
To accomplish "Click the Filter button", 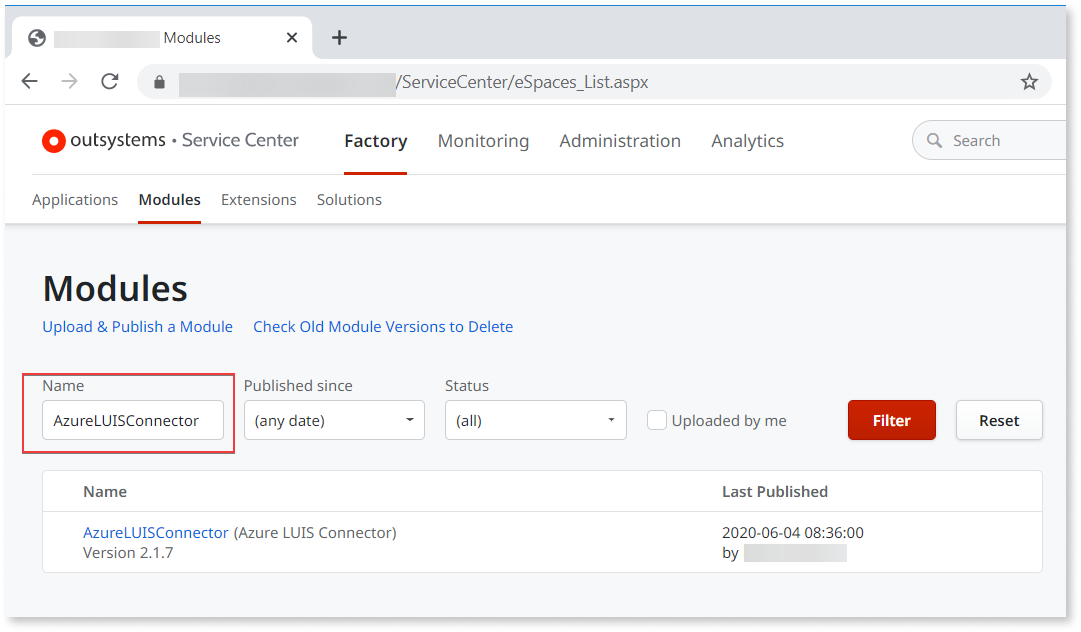I will pyautogui.click(x=891, y=420).
